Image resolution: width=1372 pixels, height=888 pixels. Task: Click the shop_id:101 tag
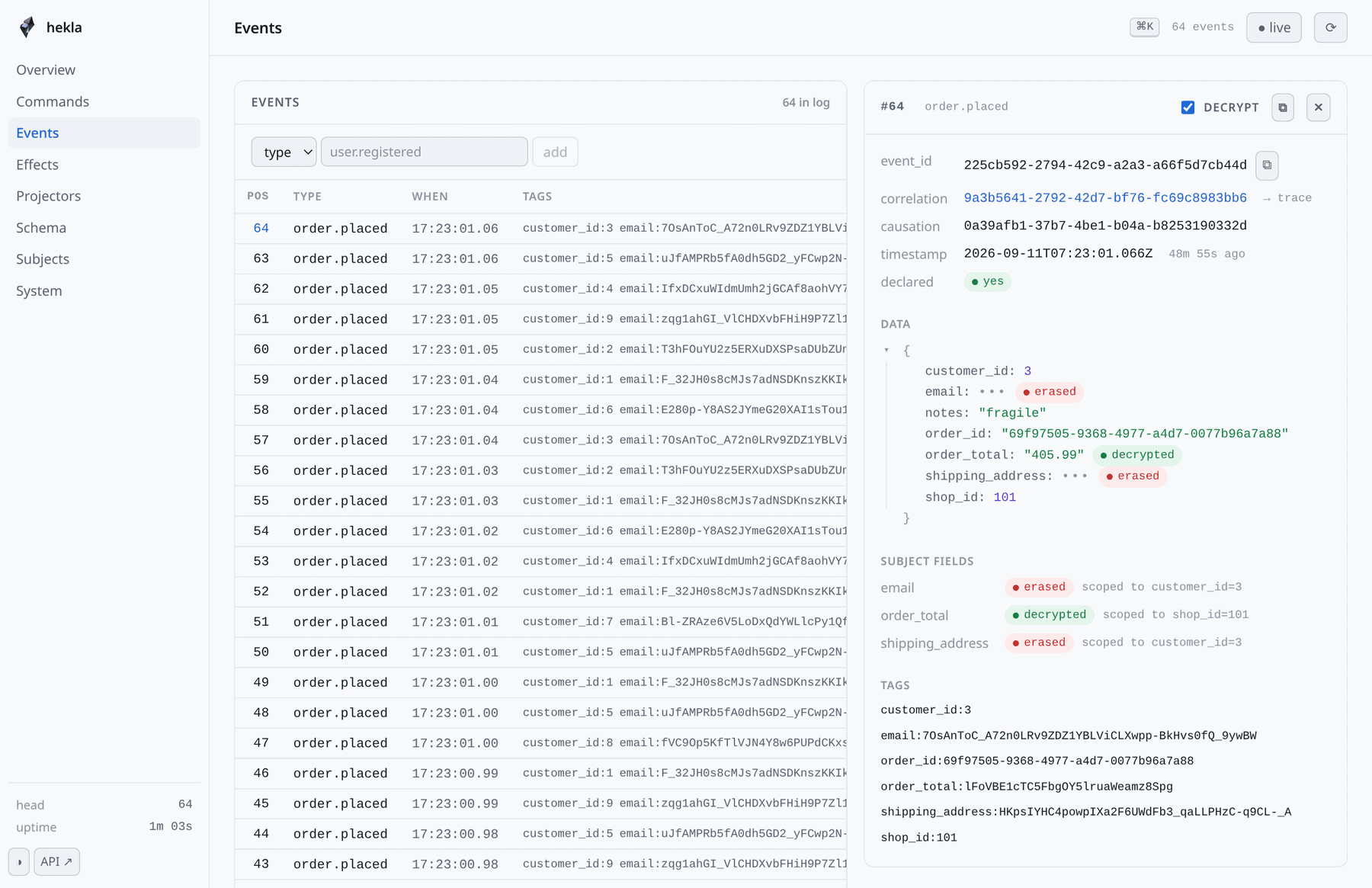coord(918,838)
